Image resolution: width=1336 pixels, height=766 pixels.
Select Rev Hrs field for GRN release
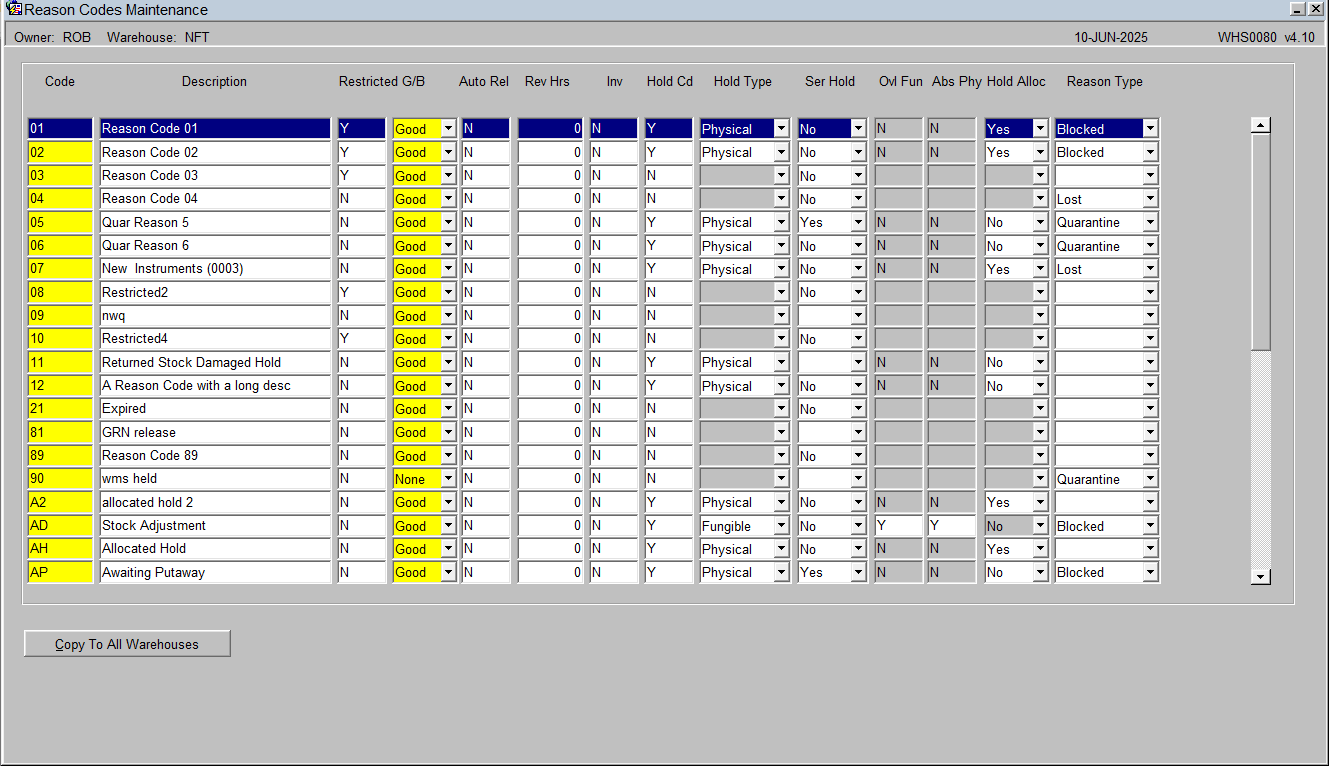(551, 432)
